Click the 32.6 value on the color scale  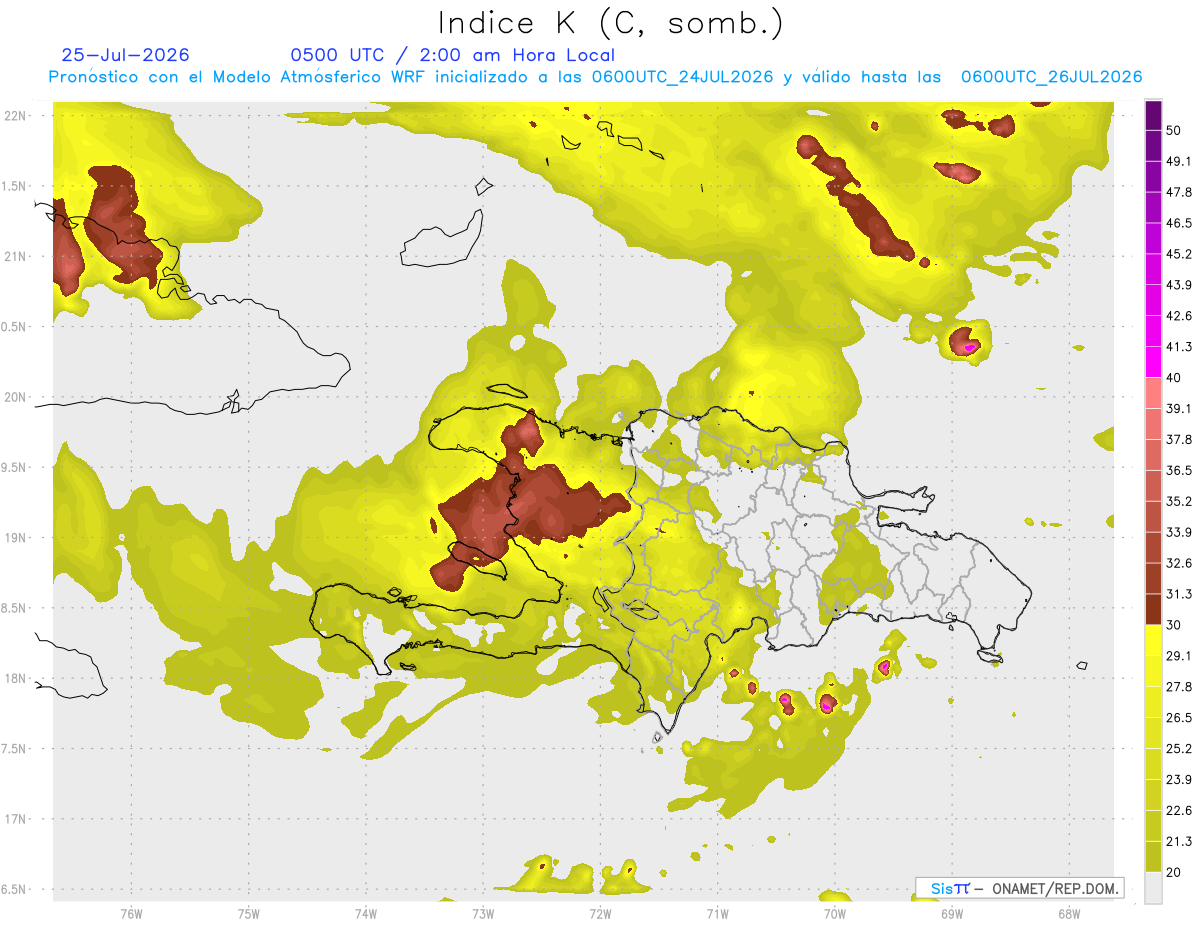1178,563
